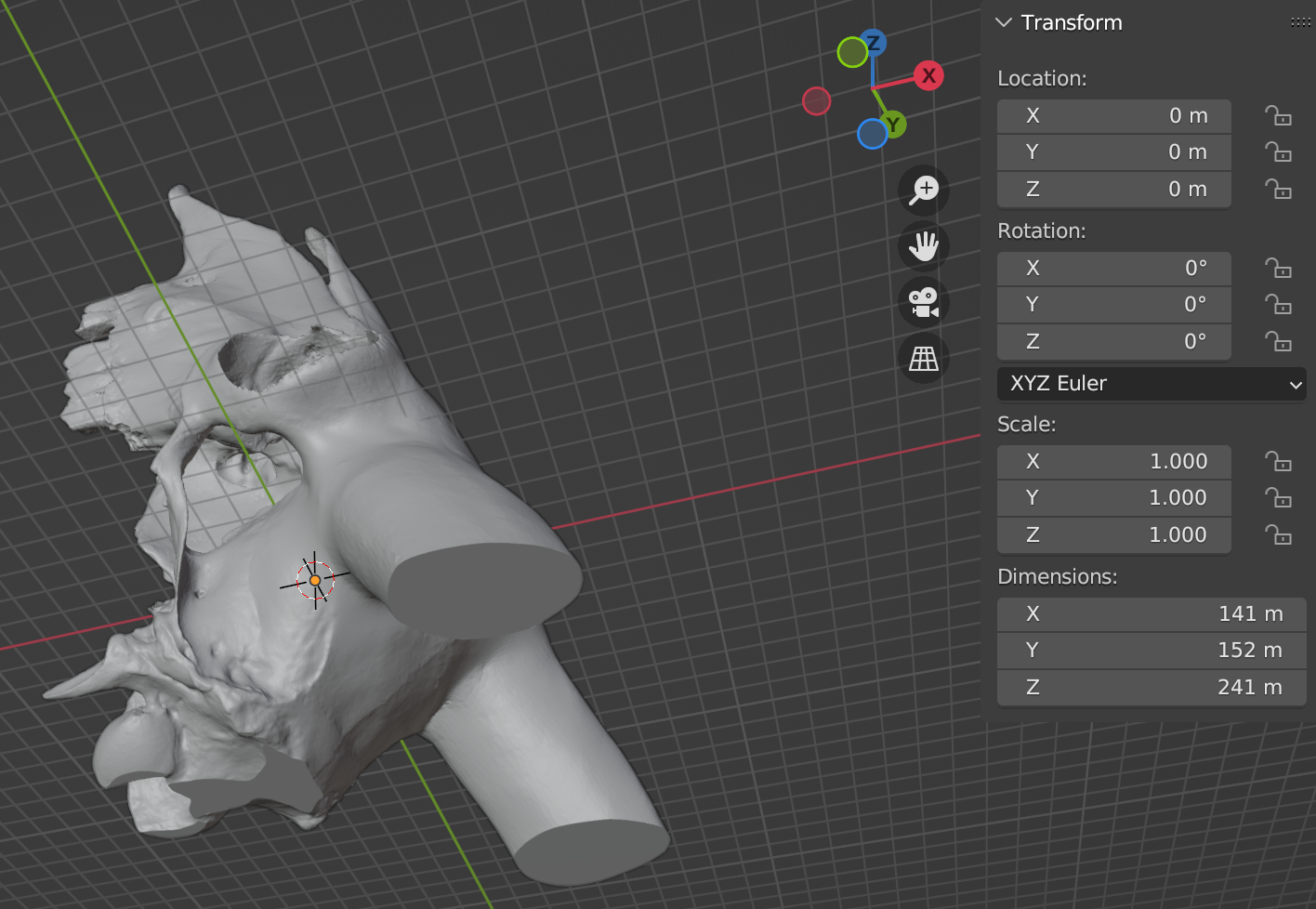Screen dimensions: 1316x909
Task: Toggle lock for Location Y
Action: coord(1278,151)
